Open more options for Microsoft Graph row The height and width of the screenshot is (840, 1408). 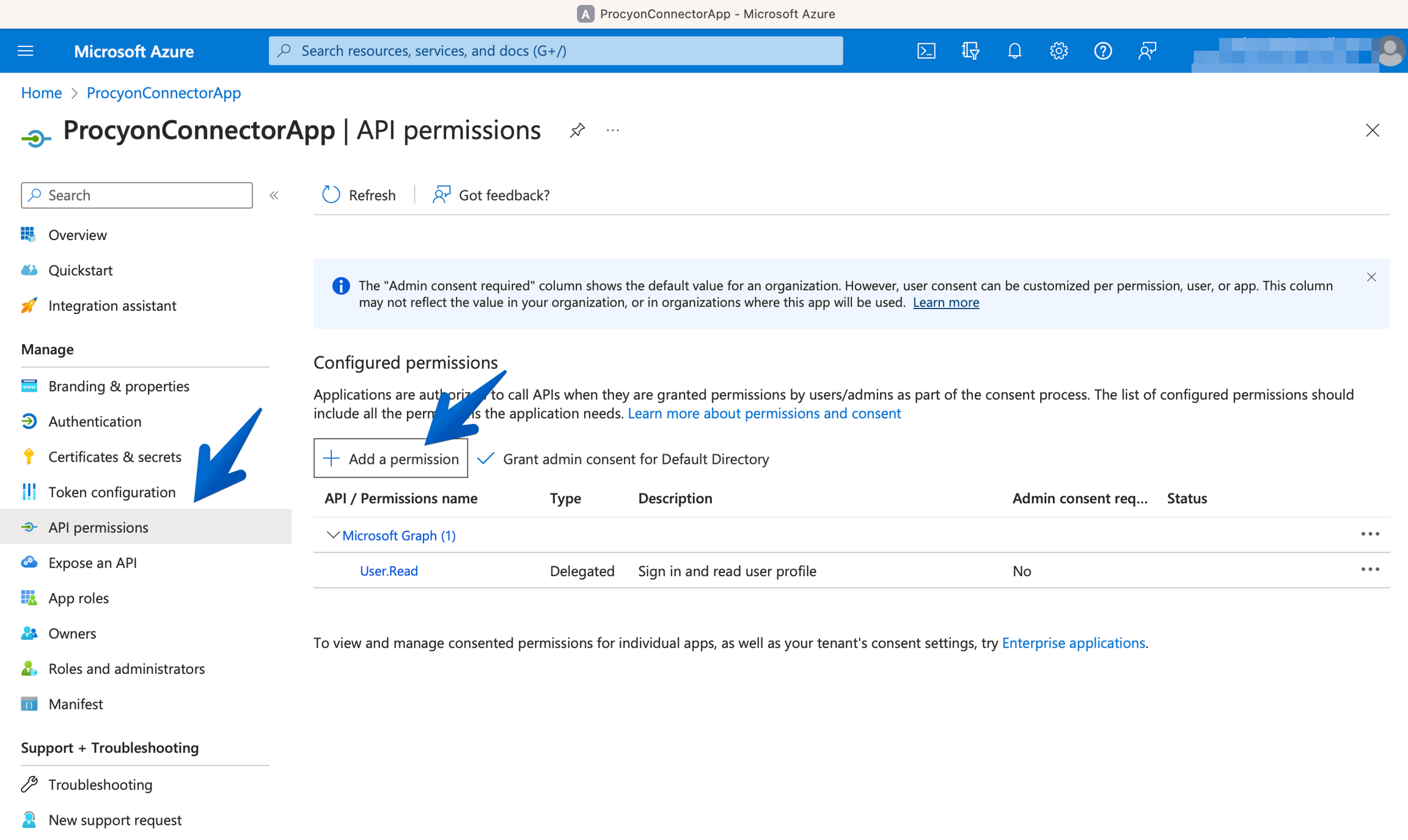1369,535
